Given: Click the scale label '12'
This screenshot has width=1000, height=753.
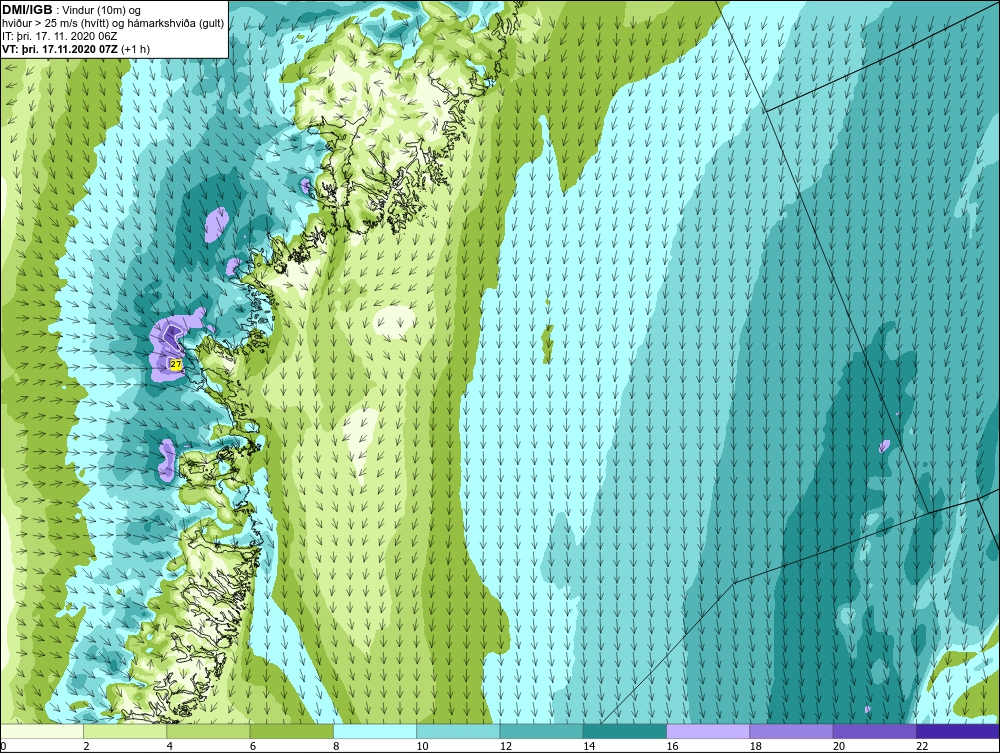Looking at the screenshot, I should [x=506, y=747].
